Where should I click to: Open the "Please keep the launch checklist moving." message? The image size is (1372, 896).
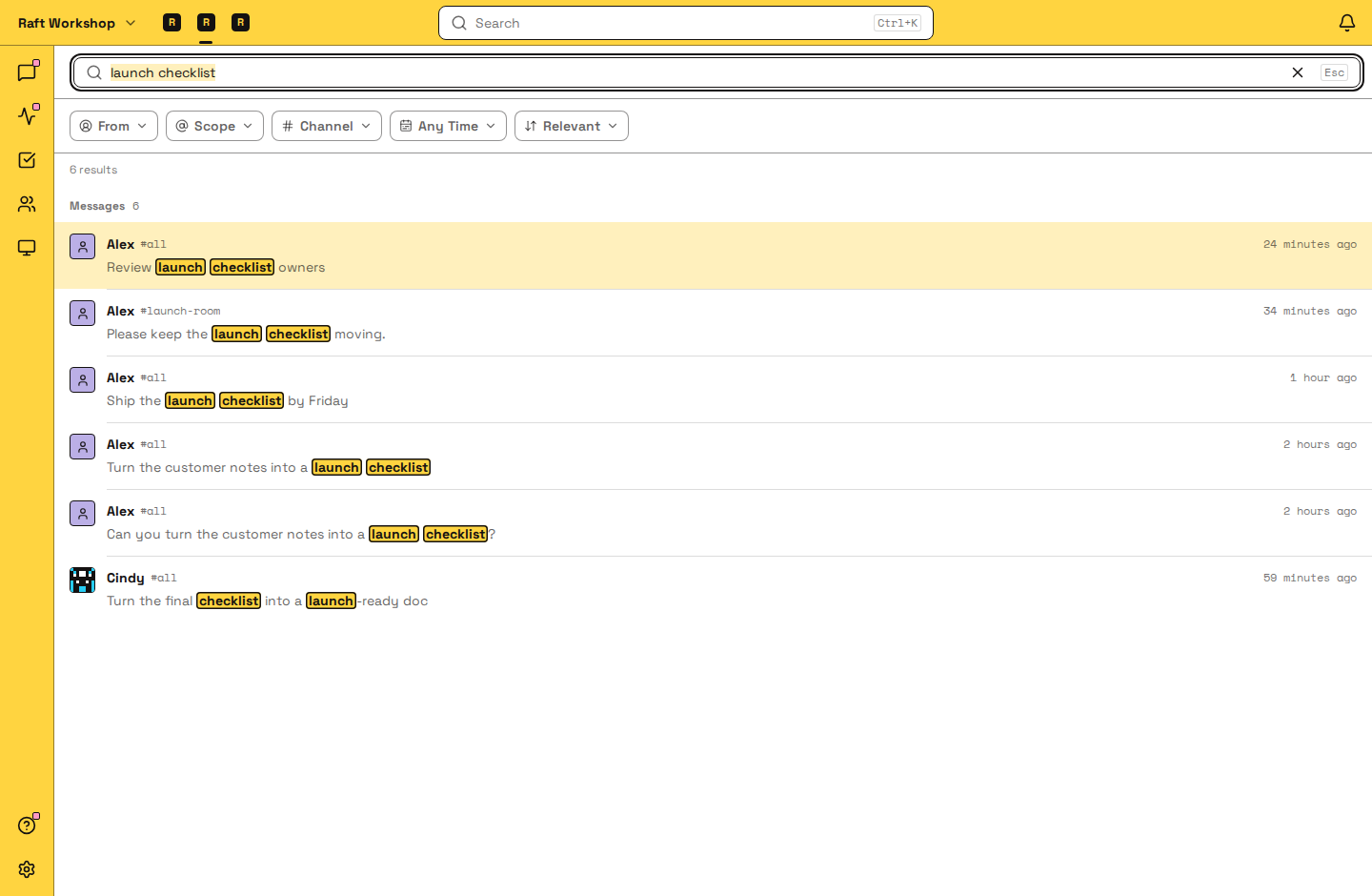(x=713, y=323)
